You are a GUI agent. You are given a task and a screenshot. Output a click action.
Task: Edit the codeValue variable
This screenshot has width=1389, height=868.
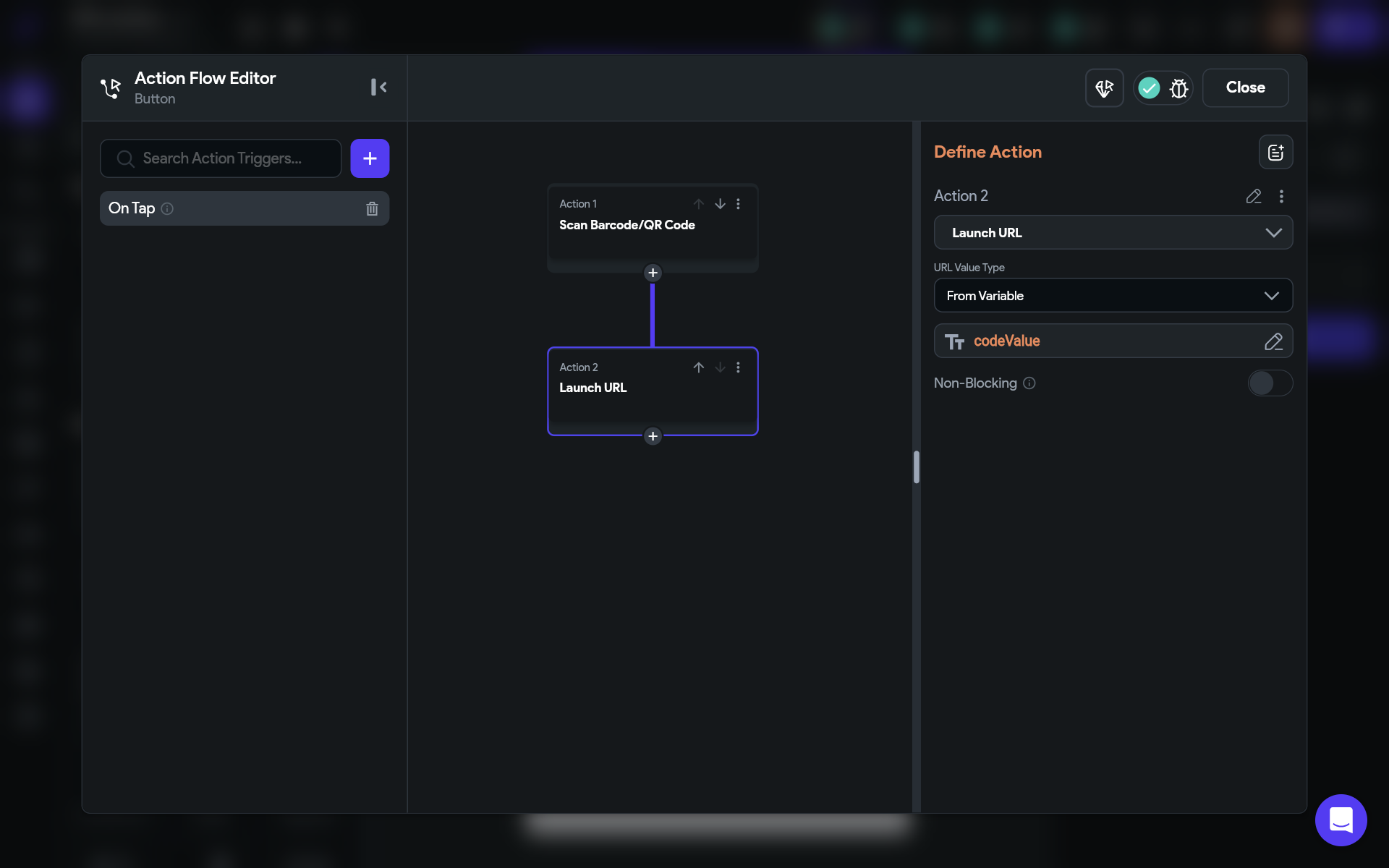(1273, 341)
